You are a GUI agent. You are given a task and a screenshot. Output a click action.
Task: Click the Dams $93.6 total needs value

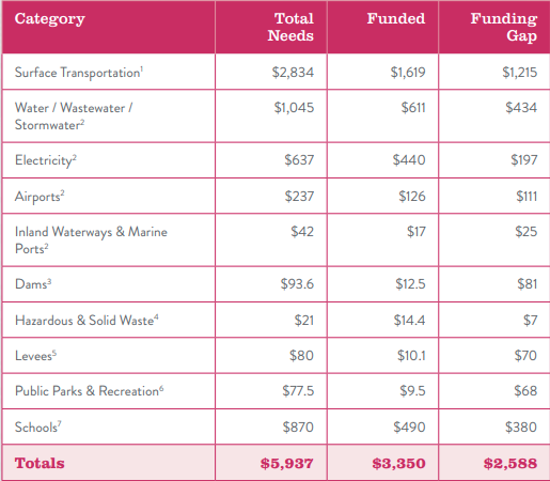297,284
